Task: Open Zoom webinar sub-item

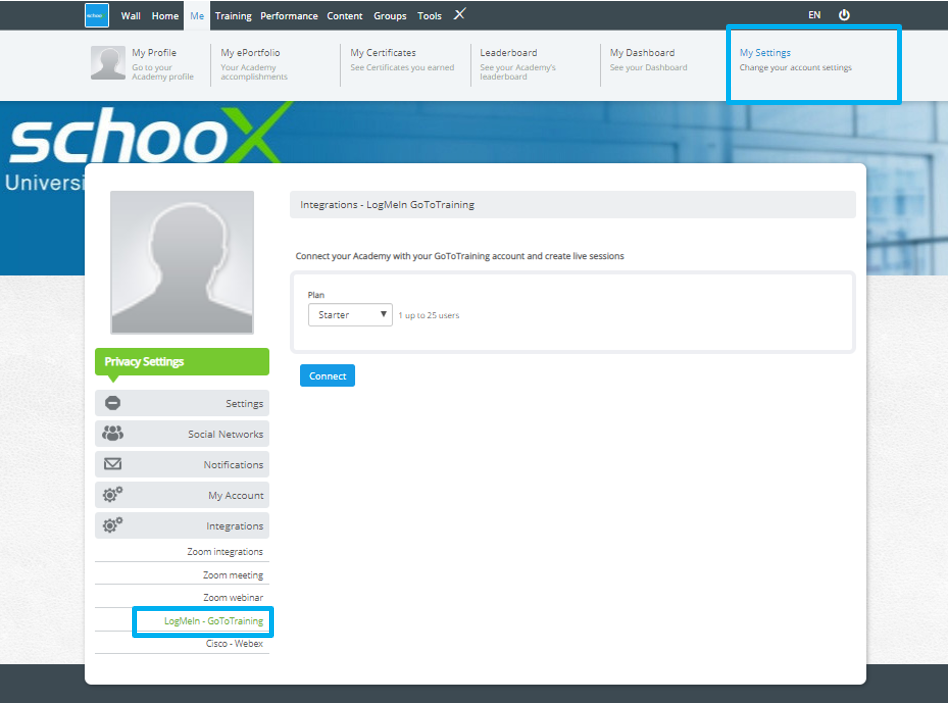Action: tap(233, 597)
